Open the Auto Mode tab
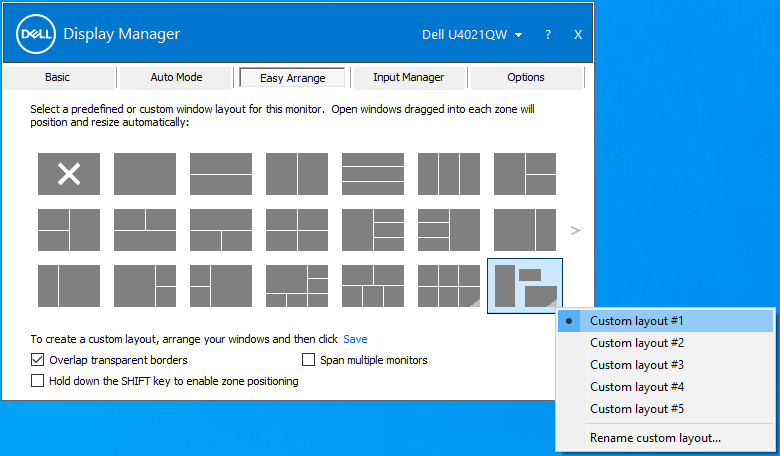The width and height of the screenshot is (780, 456). pos(176,77)
